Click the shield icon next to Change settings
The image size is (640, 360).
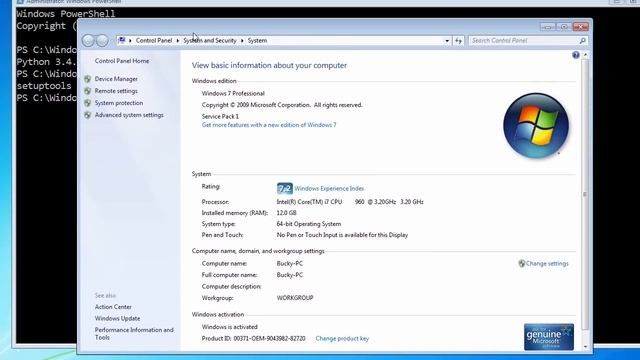pos(522,264)
